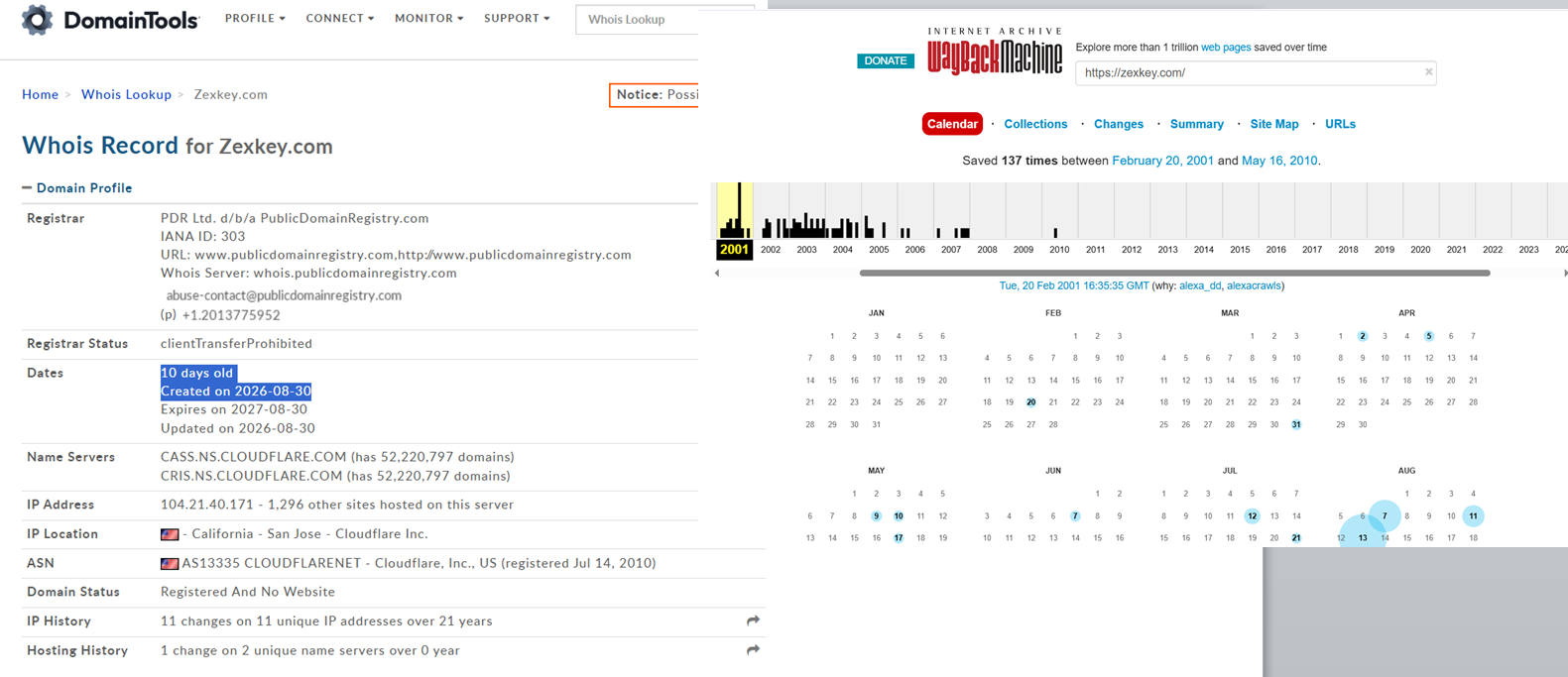Click the Notice box in DomainTools

655,94
